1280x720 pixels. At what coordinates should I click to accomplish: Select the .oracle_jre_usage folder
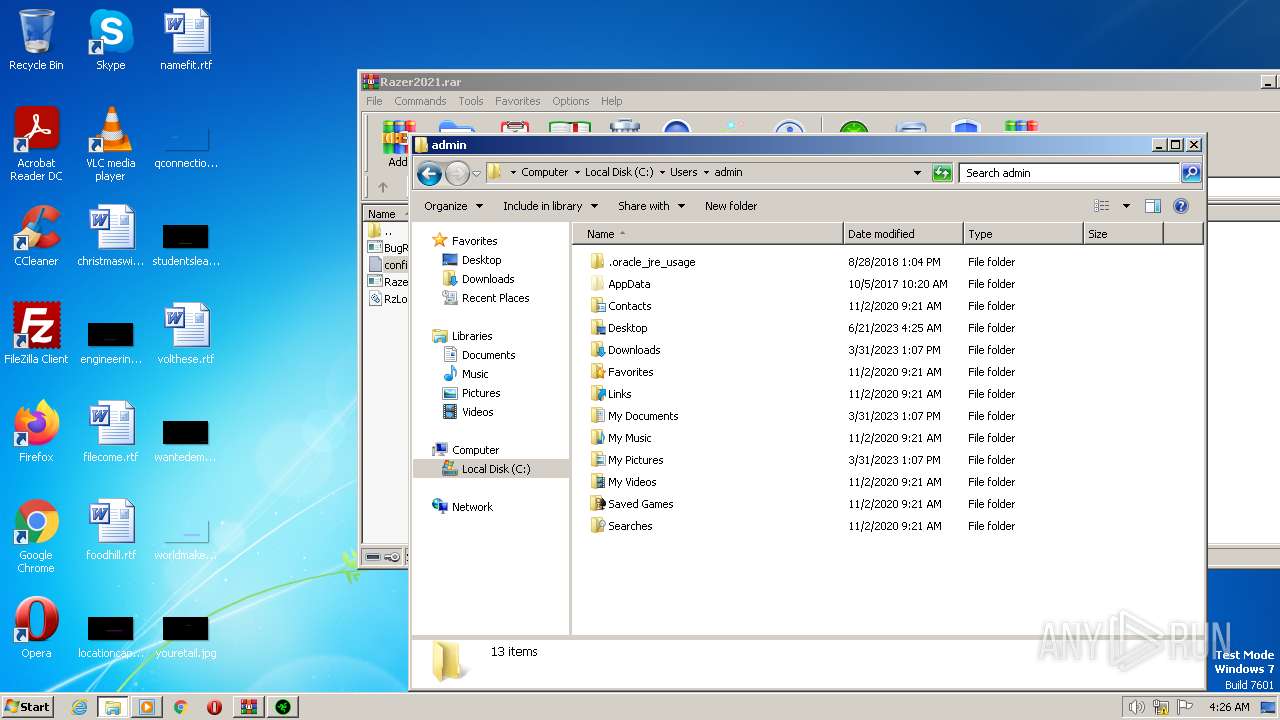pyautogui.click(x=642, y=262)
